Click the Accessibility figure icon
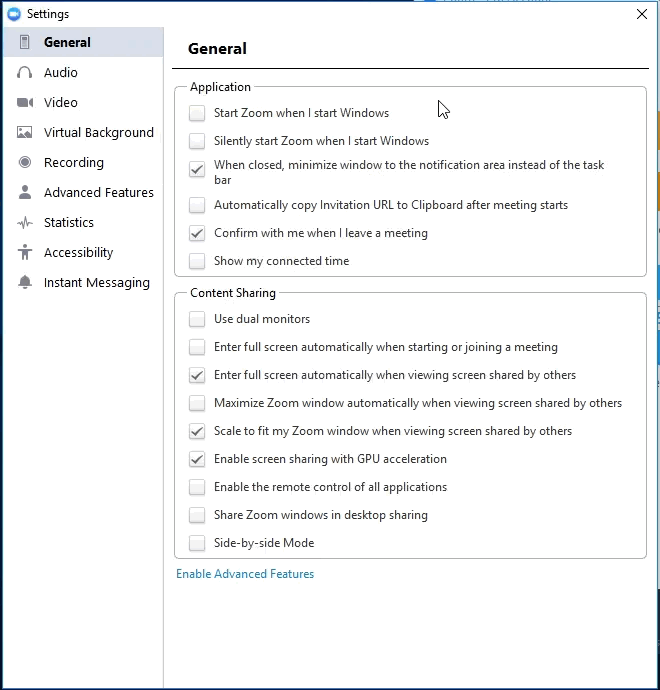The image size is (660, 690). point(25,252)
